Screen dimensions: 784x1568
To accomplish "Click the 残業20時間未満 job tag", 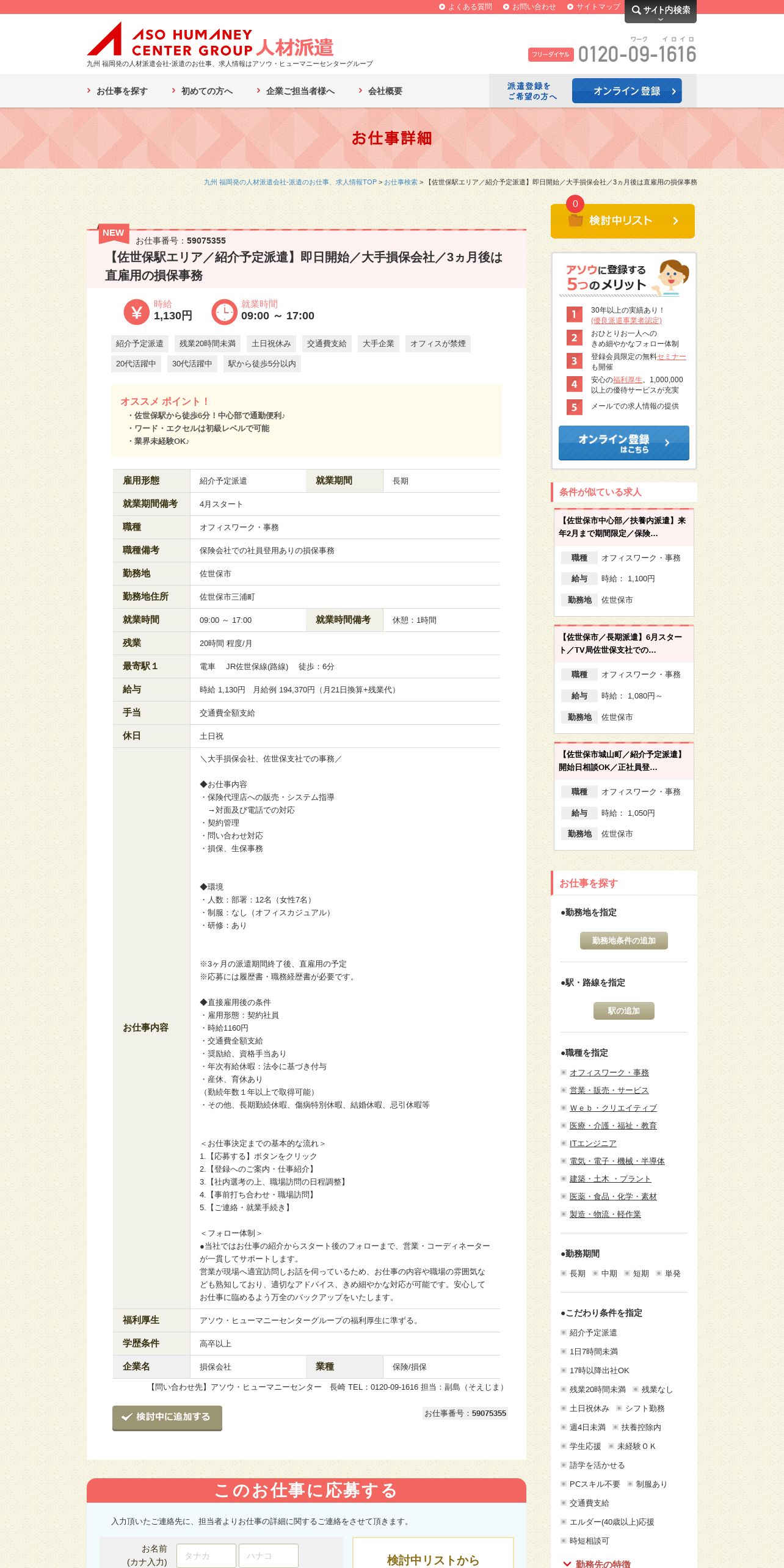I will coord(208,344).
